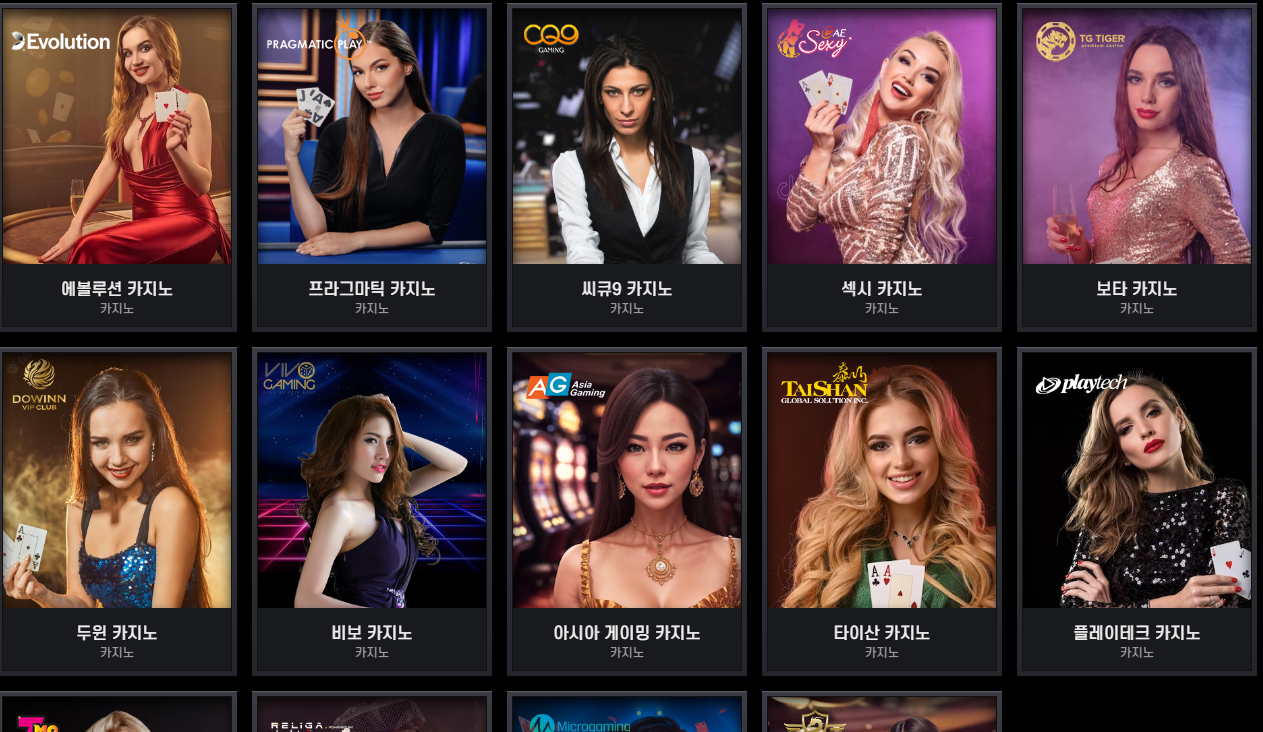
Task: Open the 비보 카지노 title link
Action: [x=372, y=633]
